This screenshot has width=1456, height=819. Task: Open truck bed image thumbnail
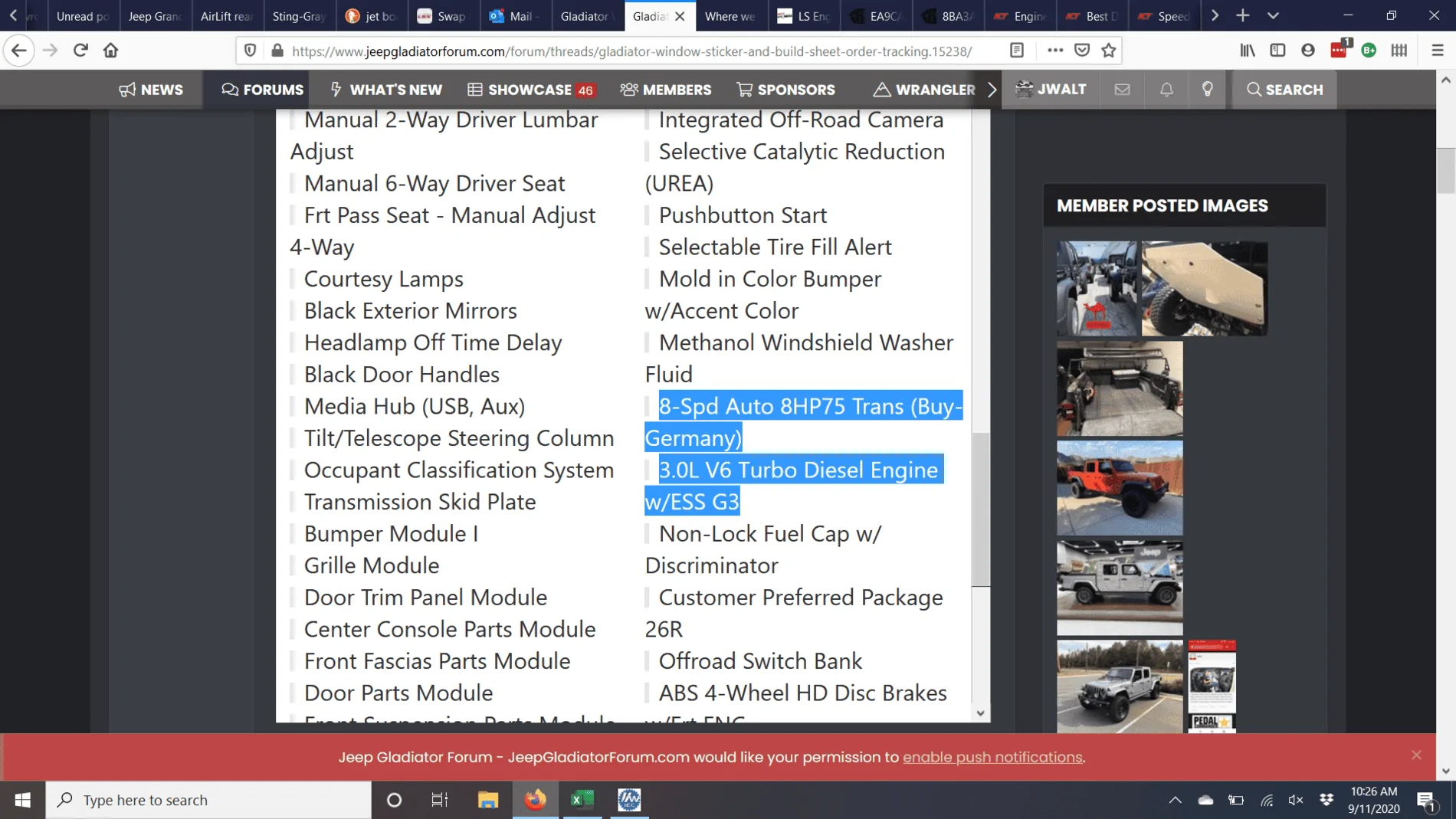point(1120,388)
